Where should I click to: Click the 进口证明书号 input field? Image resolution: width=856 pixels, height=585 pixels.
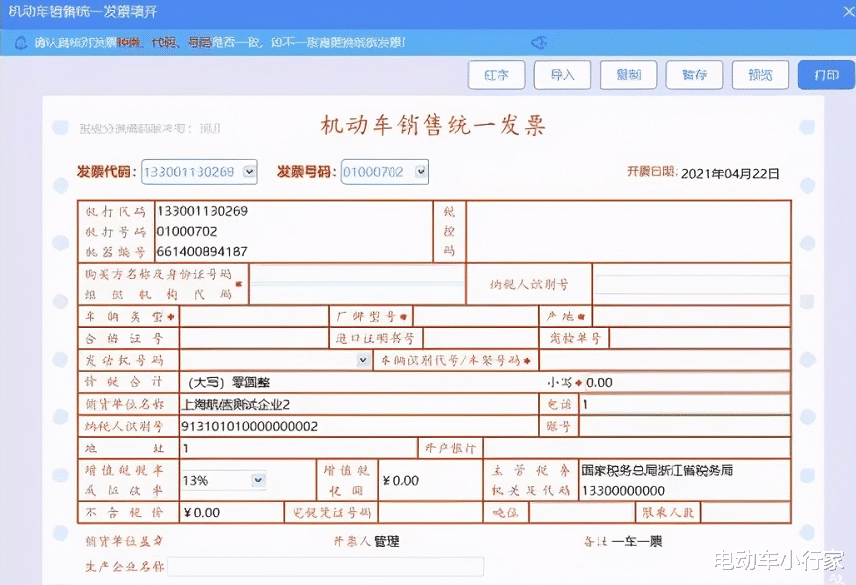click(480, 338)
